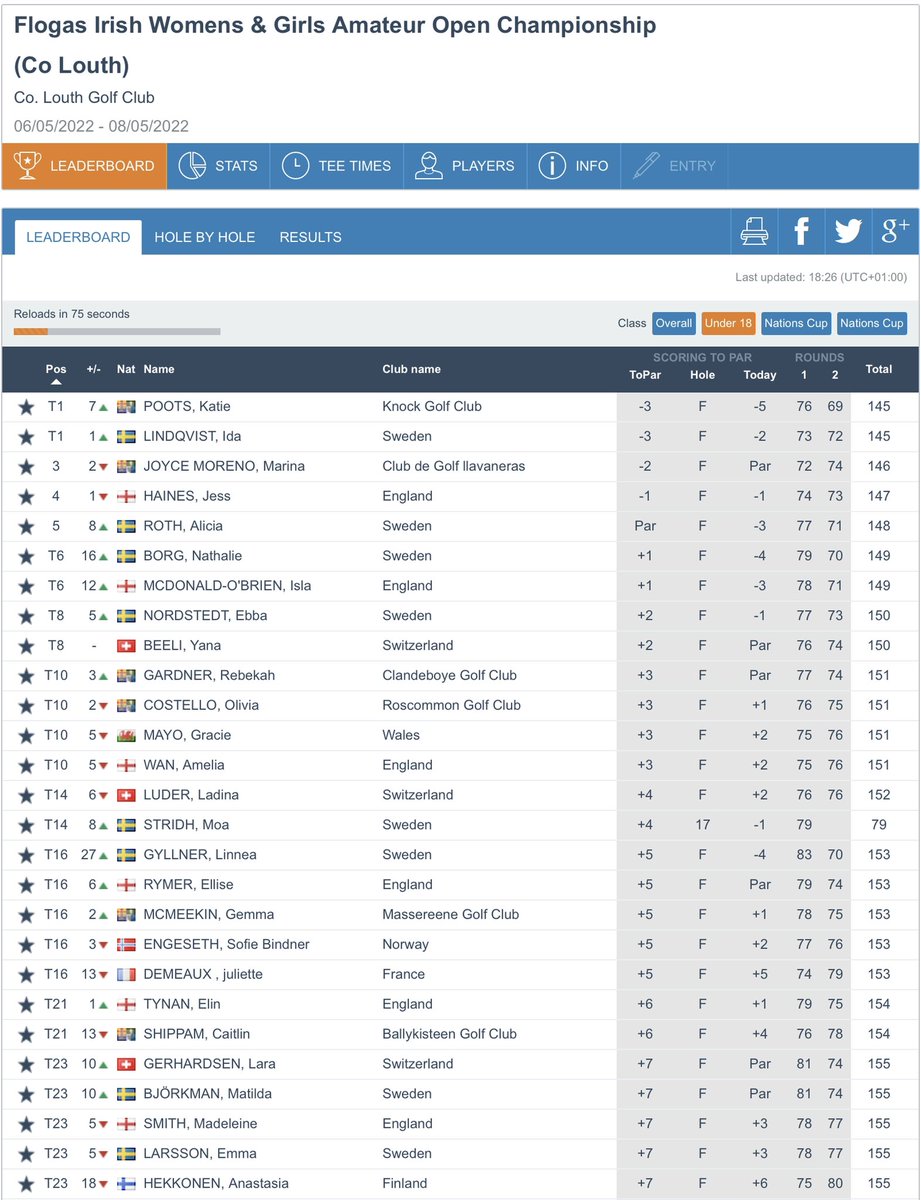This screenshot has width=921, height=1200.
Task: Star the MCDONALD-O'BRIEN, Isla row
Action: point(25,587)
